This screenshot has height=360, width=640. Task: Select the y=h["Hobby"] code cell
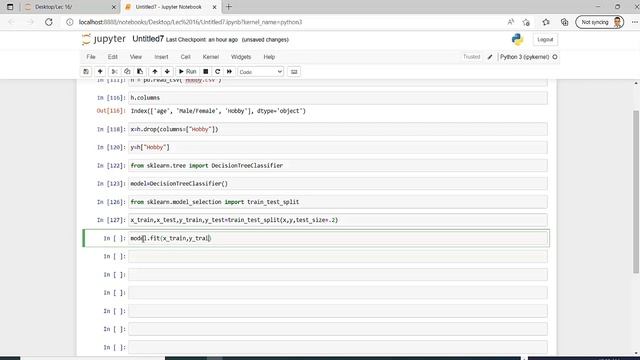tap(338, 147)
